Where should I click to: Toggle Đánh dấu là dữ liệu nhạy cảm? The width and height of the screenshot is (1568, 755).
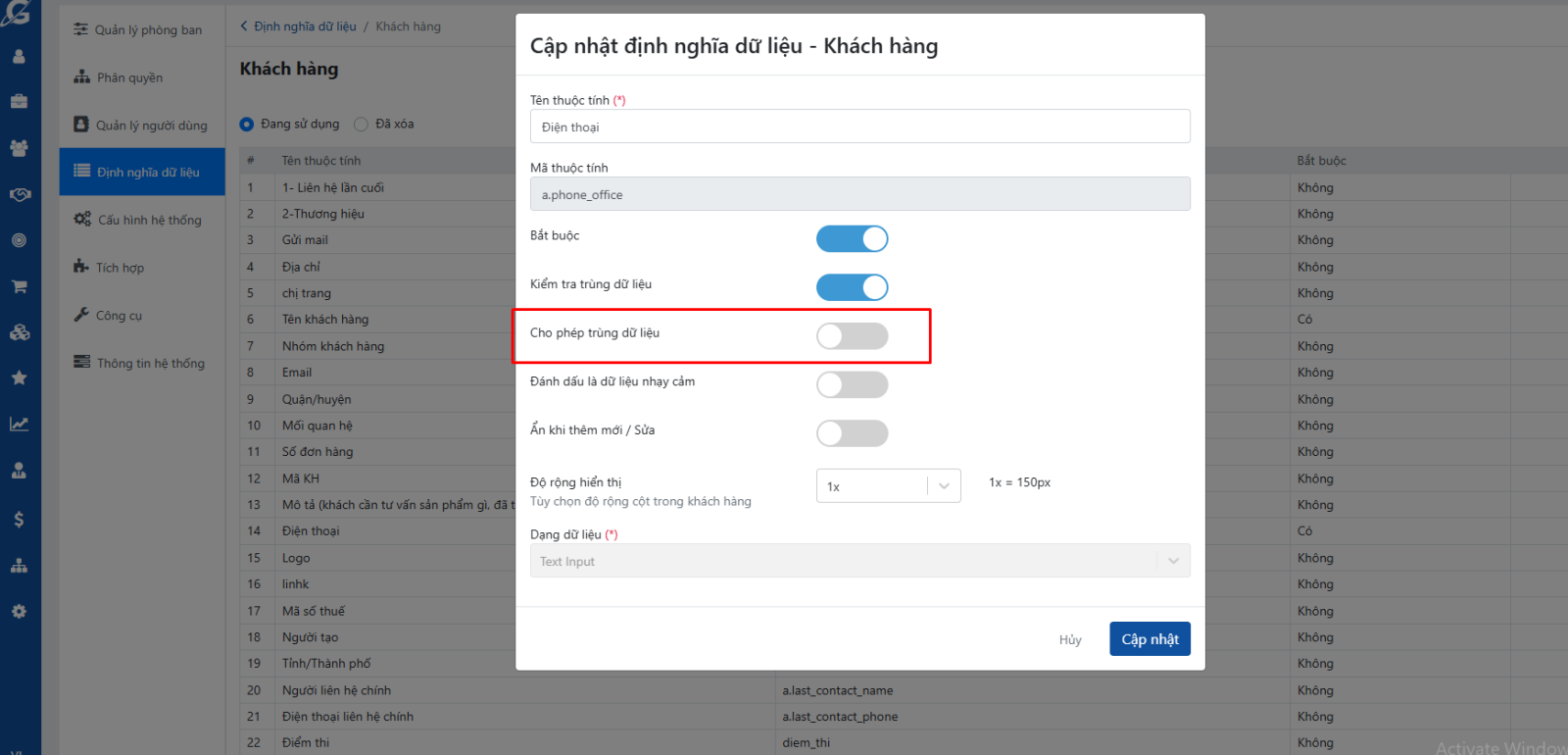click(852, 384)
